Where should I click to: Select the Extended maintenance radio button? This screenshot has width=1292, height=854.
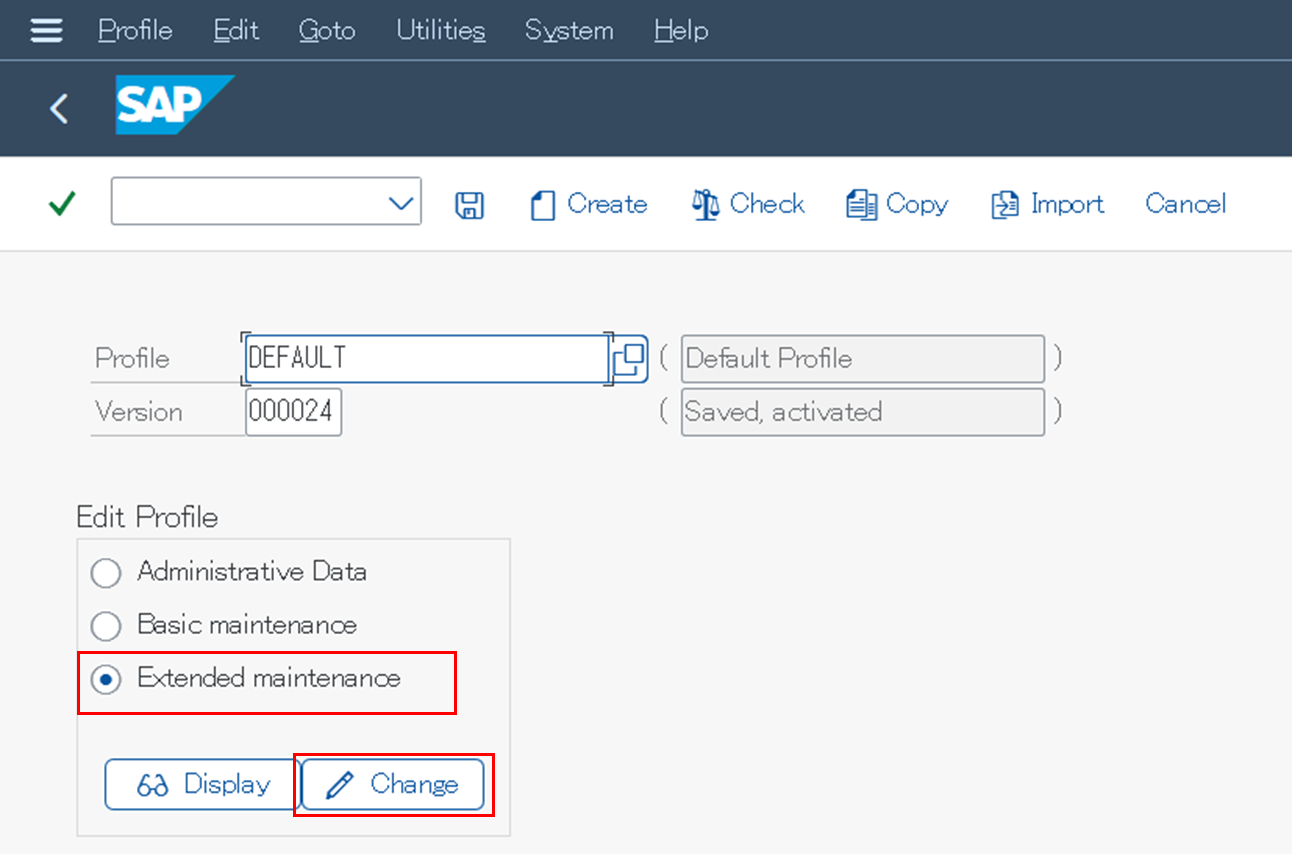point(106,679)
